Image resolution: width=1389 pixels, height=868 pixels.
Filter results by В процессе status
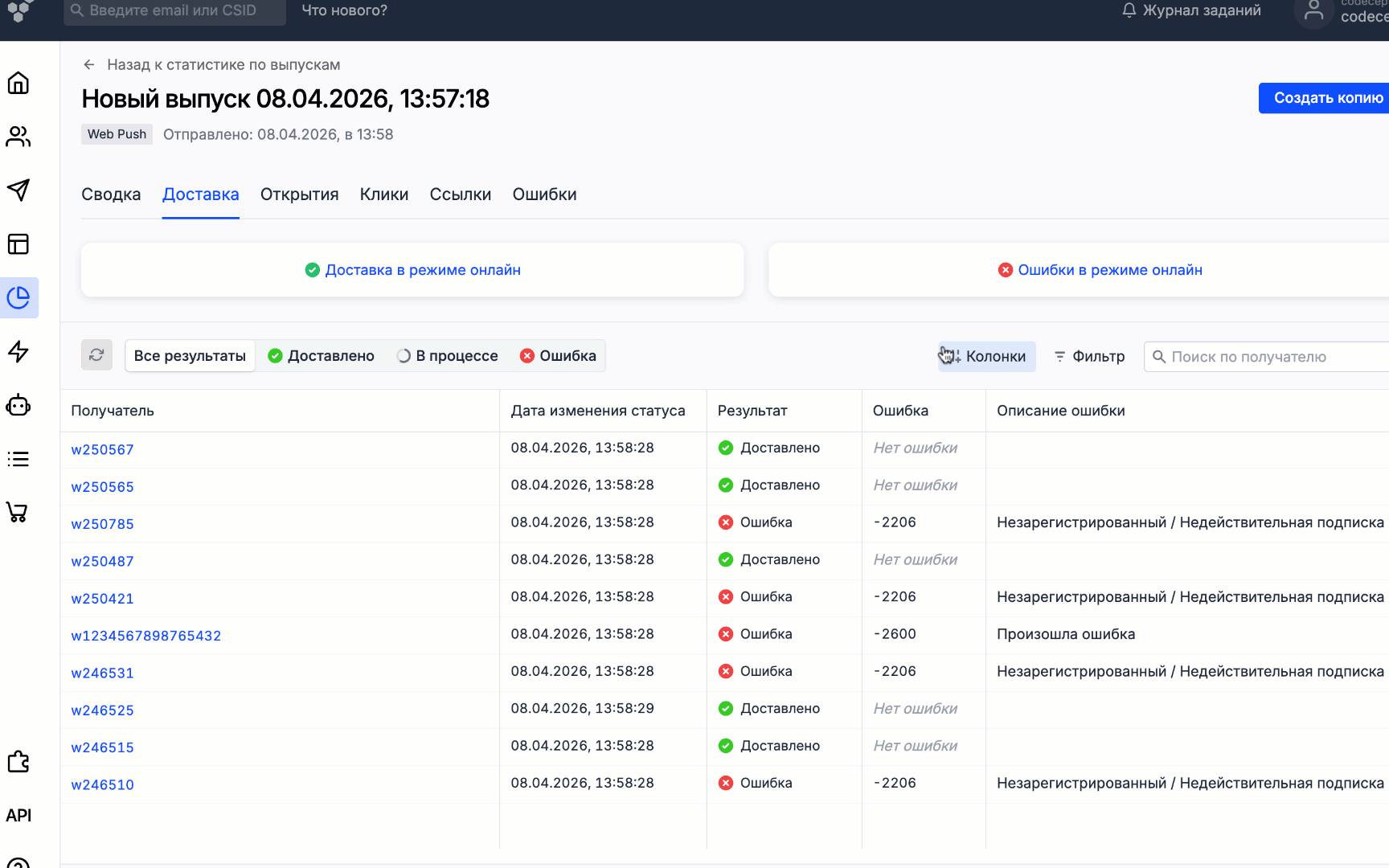coord(448,356)
